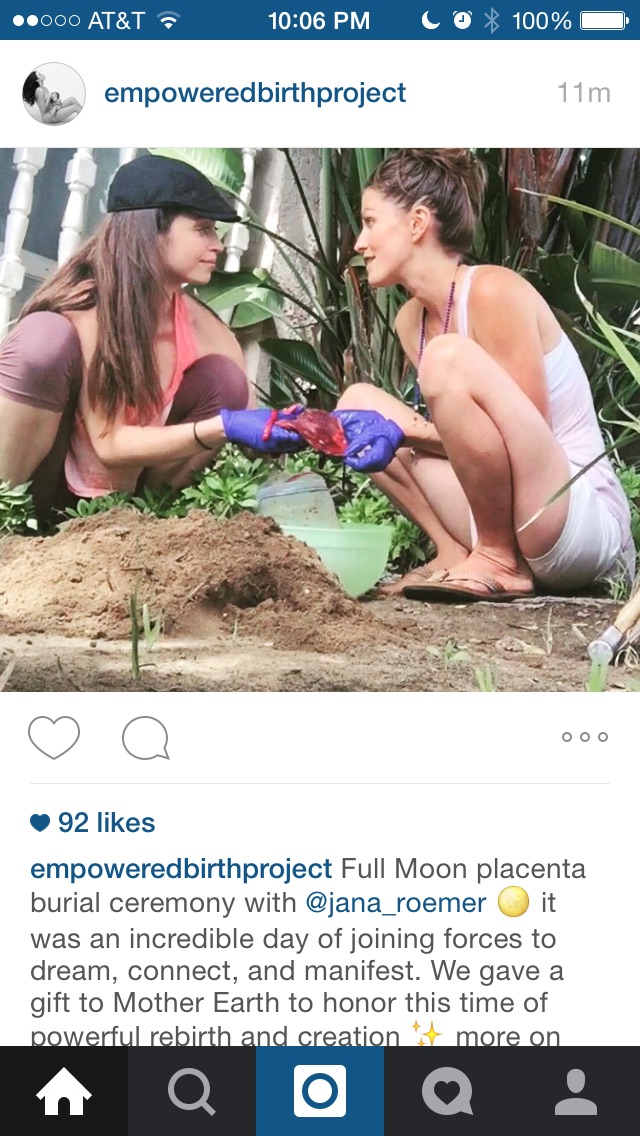Image resolution: width=640 pixels, height=1136 pixels.
Task: Tap the empoweredbirthproject profile avatar
Action: click(54, 93)
